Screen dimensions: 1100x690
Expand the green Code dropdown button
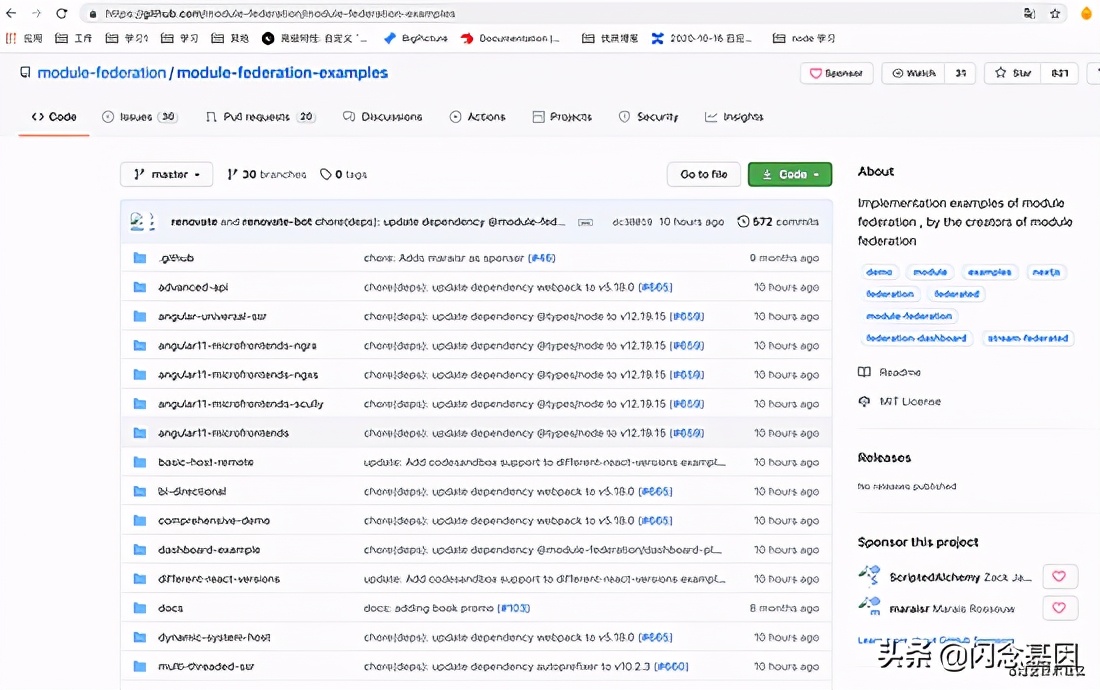pyautogui.click(x=789, y=174)
